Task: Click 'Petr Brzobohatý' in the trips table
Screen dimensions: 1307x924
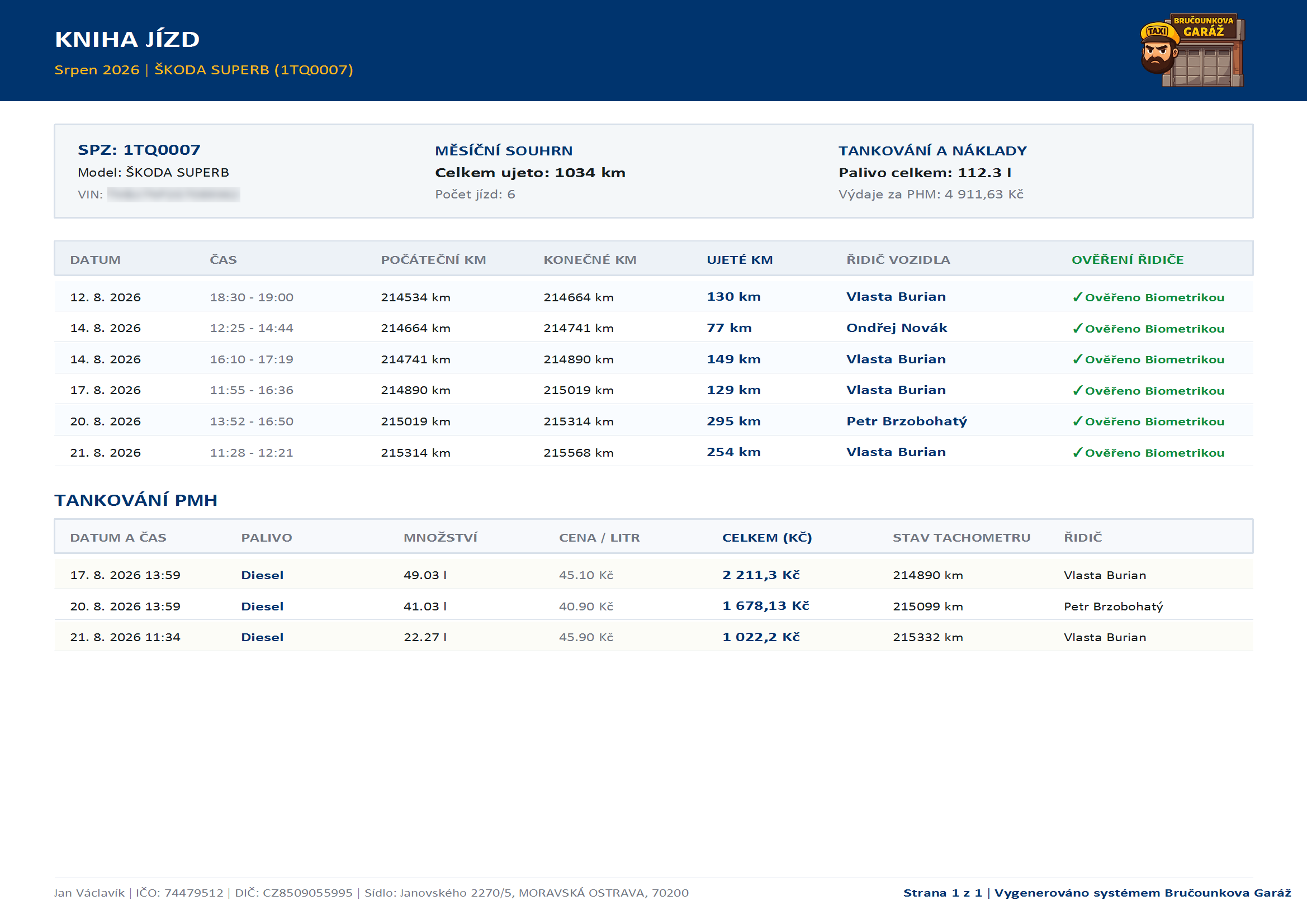Action: tap(907, 421)
